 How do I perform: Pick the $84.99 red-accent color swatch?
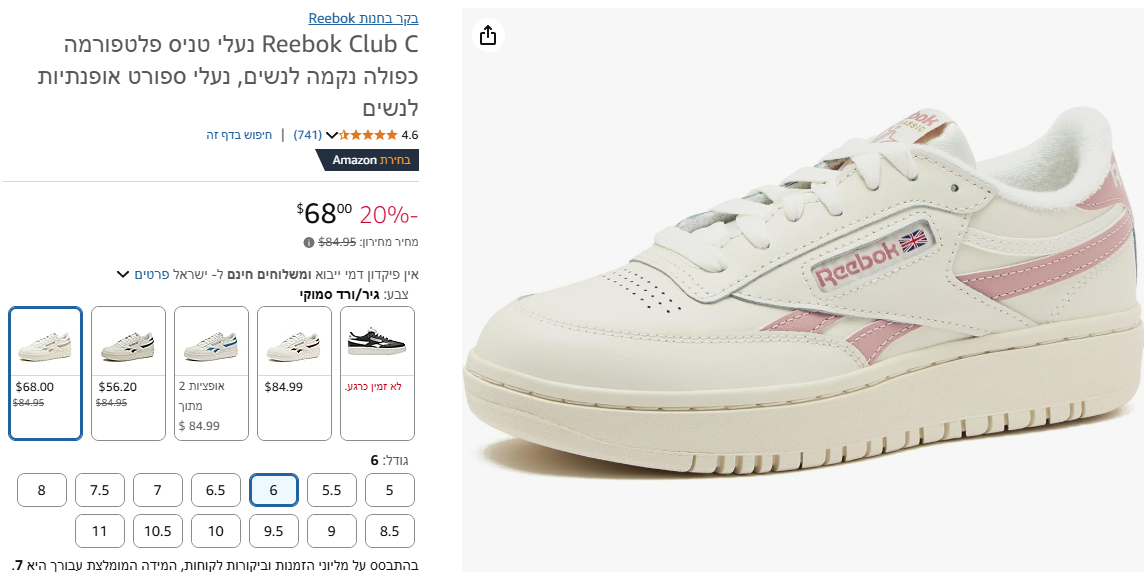[294, 373]
